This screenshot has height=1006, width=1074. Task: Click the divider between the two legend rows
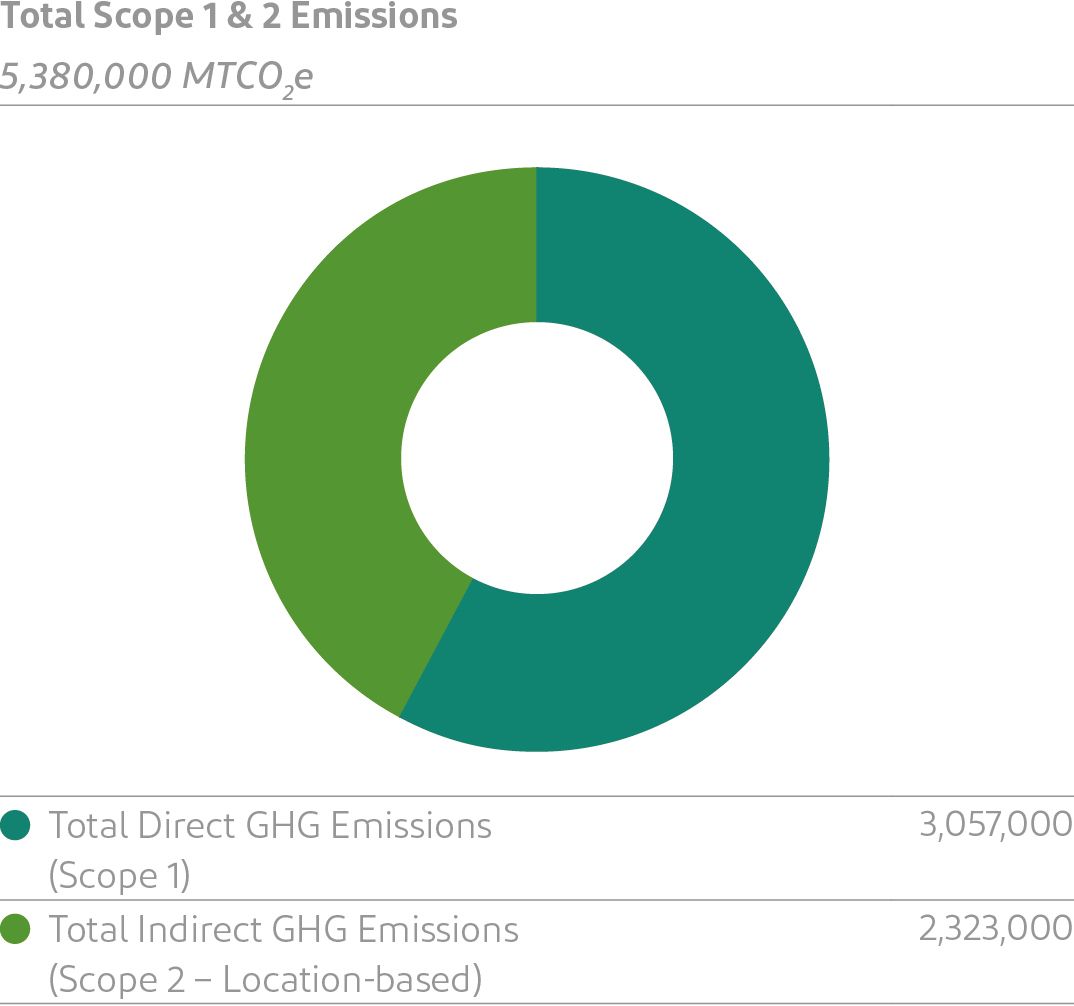[x=537, y=900]
